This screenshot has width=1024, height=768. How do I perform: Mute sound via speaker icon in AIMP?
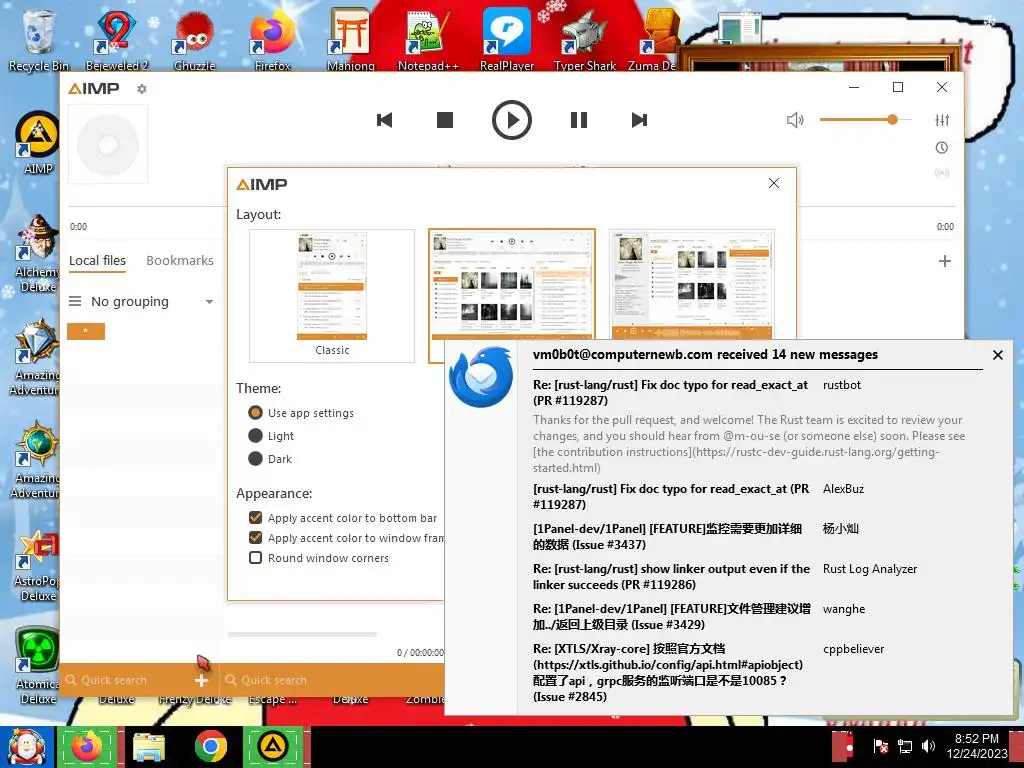795,120
